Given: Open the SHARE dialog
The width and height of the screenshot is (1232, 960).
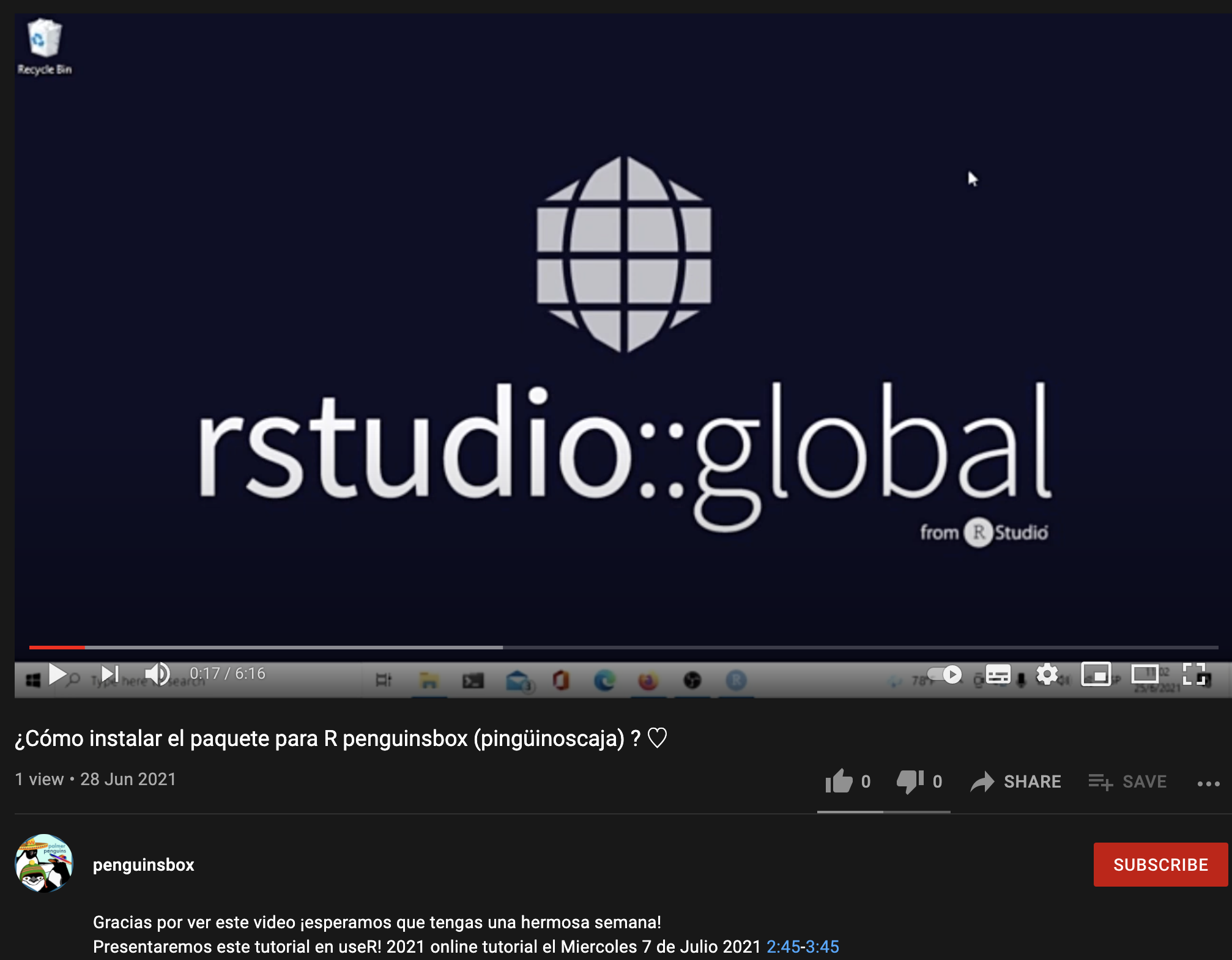Looking at the screenshot, I should pyautogui.click(x=1016, y=781).
